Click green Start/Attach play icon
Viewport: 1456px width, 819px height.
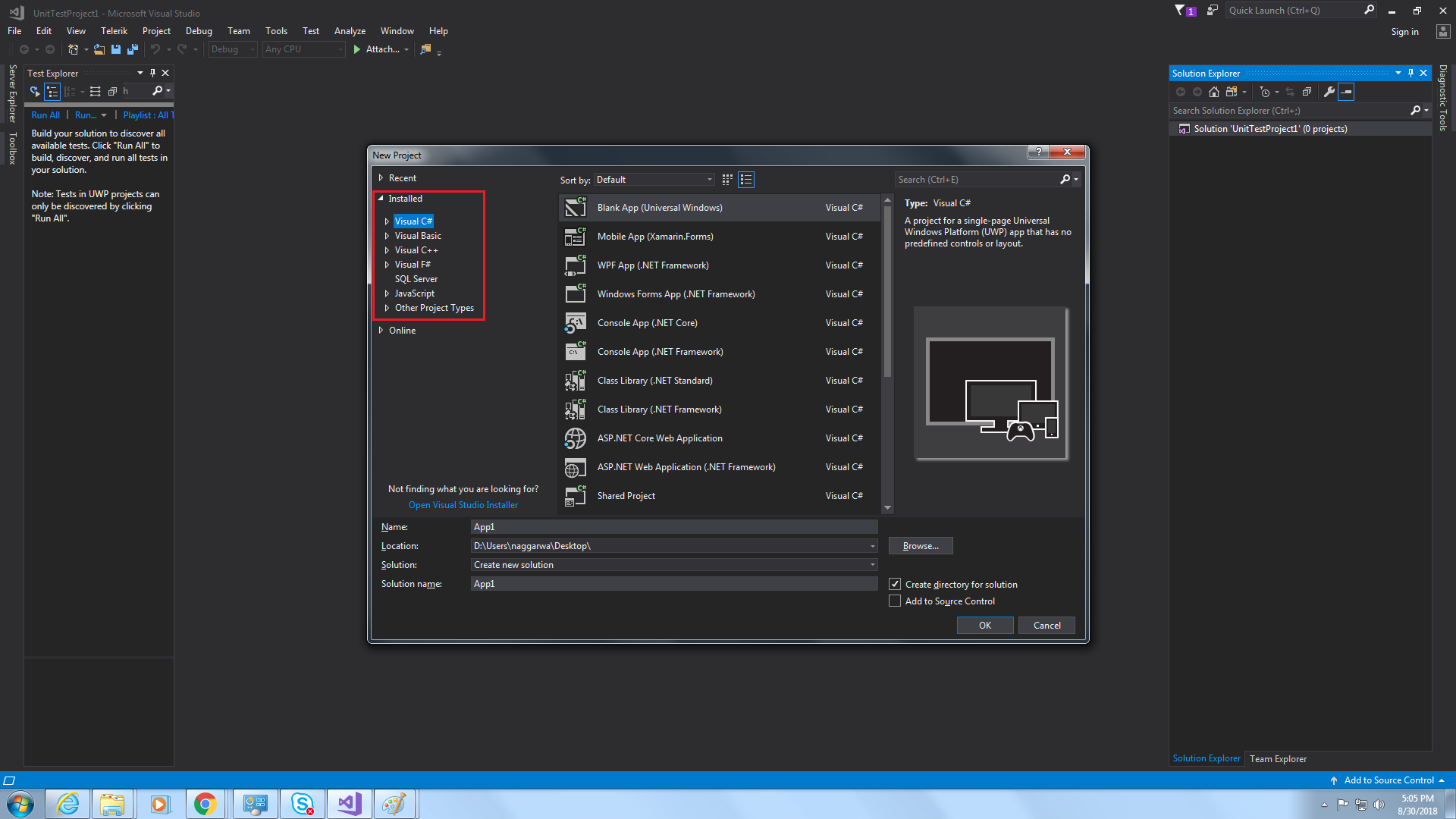[357, 49]
